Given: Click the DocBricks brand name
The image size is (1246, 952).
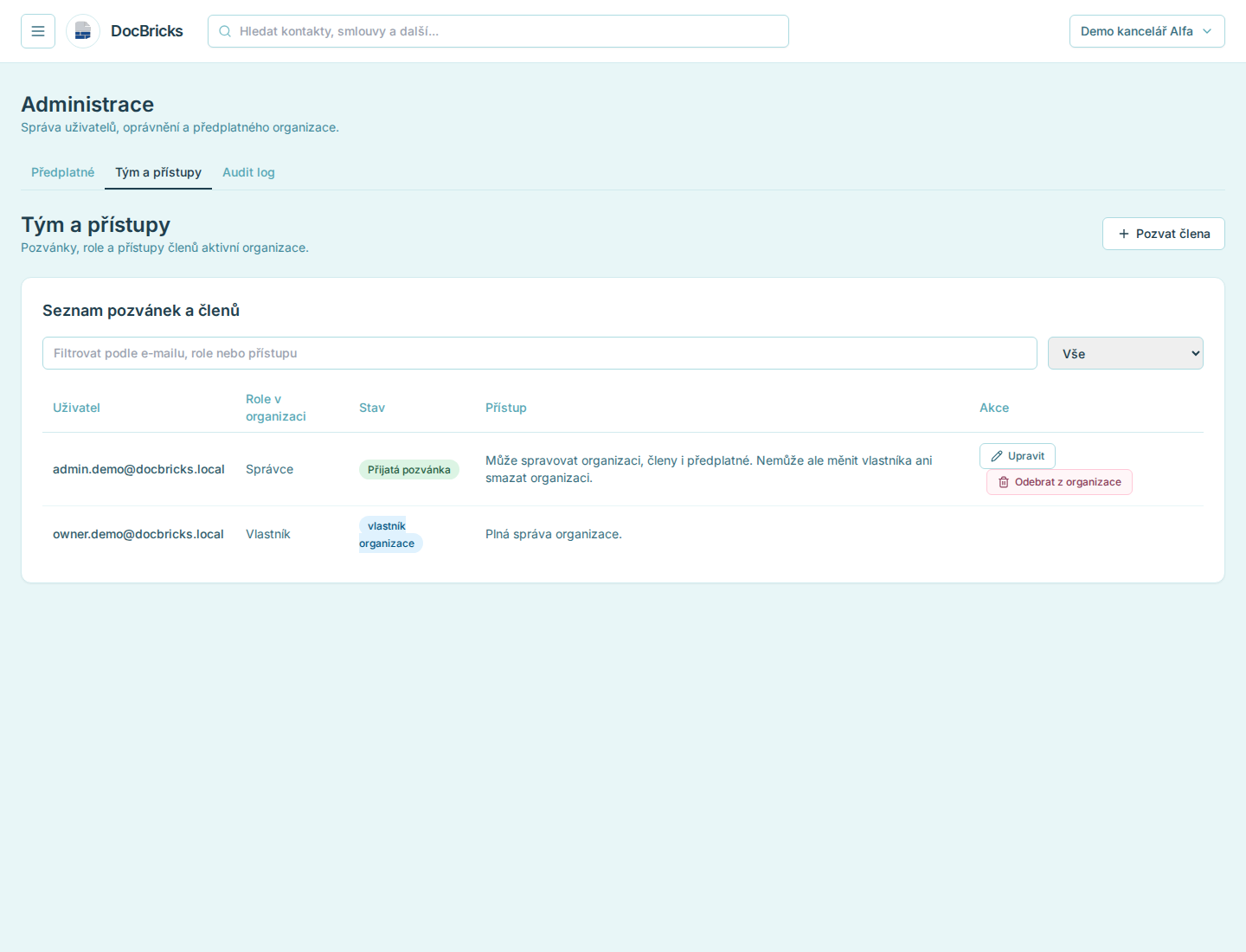Looking at the screenshot, I should point(147,31).
